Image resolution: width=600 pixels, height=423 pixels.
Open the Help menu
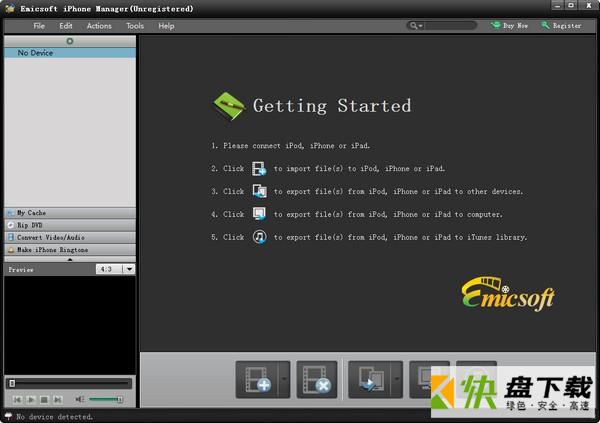point(166,26)
